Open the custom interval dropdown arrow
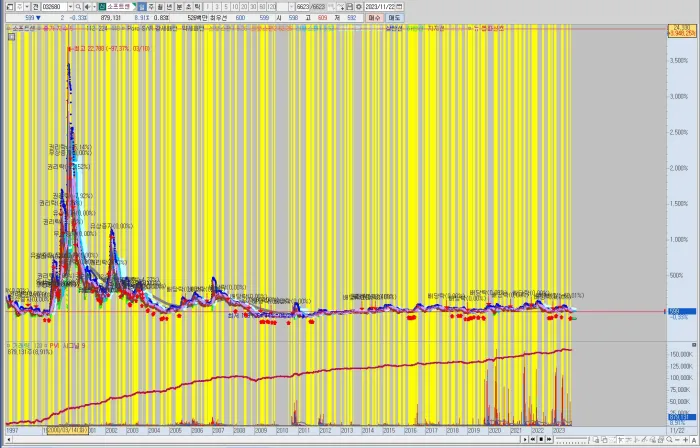The height and width of the screenshot is (448, 700). tap(292, 7)
